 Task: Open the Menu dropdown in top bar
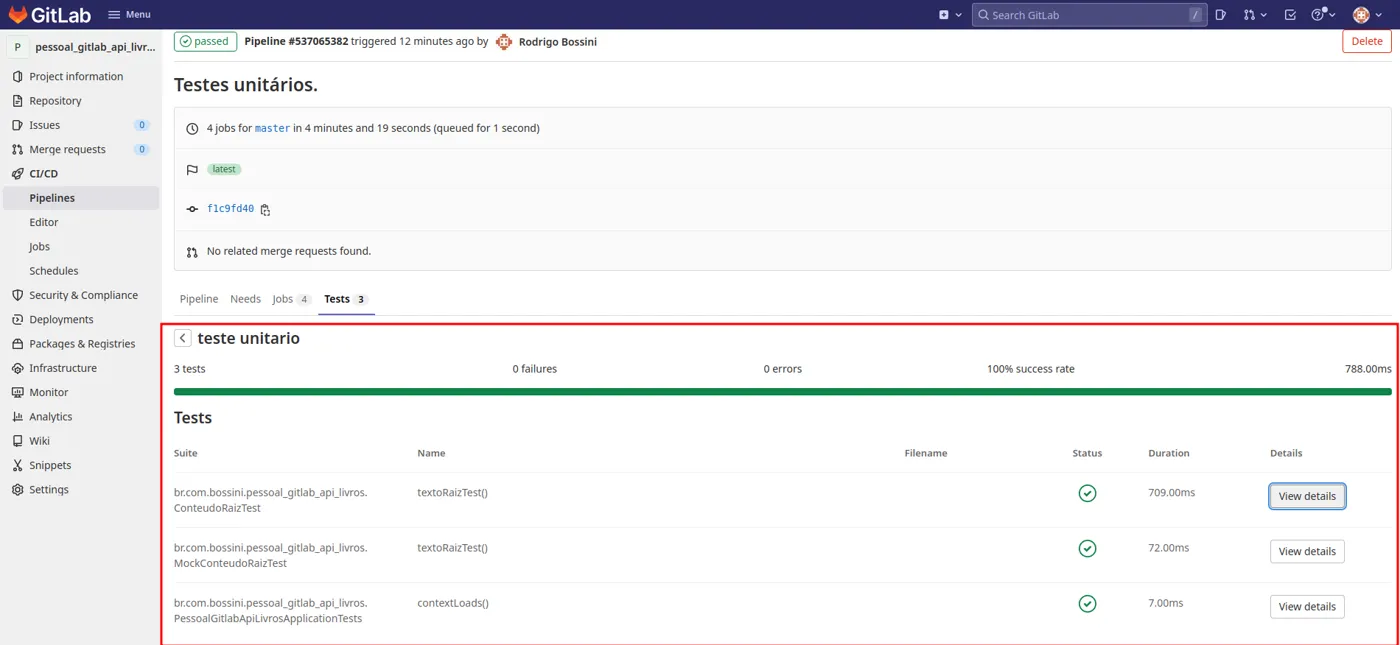(129, 15)
